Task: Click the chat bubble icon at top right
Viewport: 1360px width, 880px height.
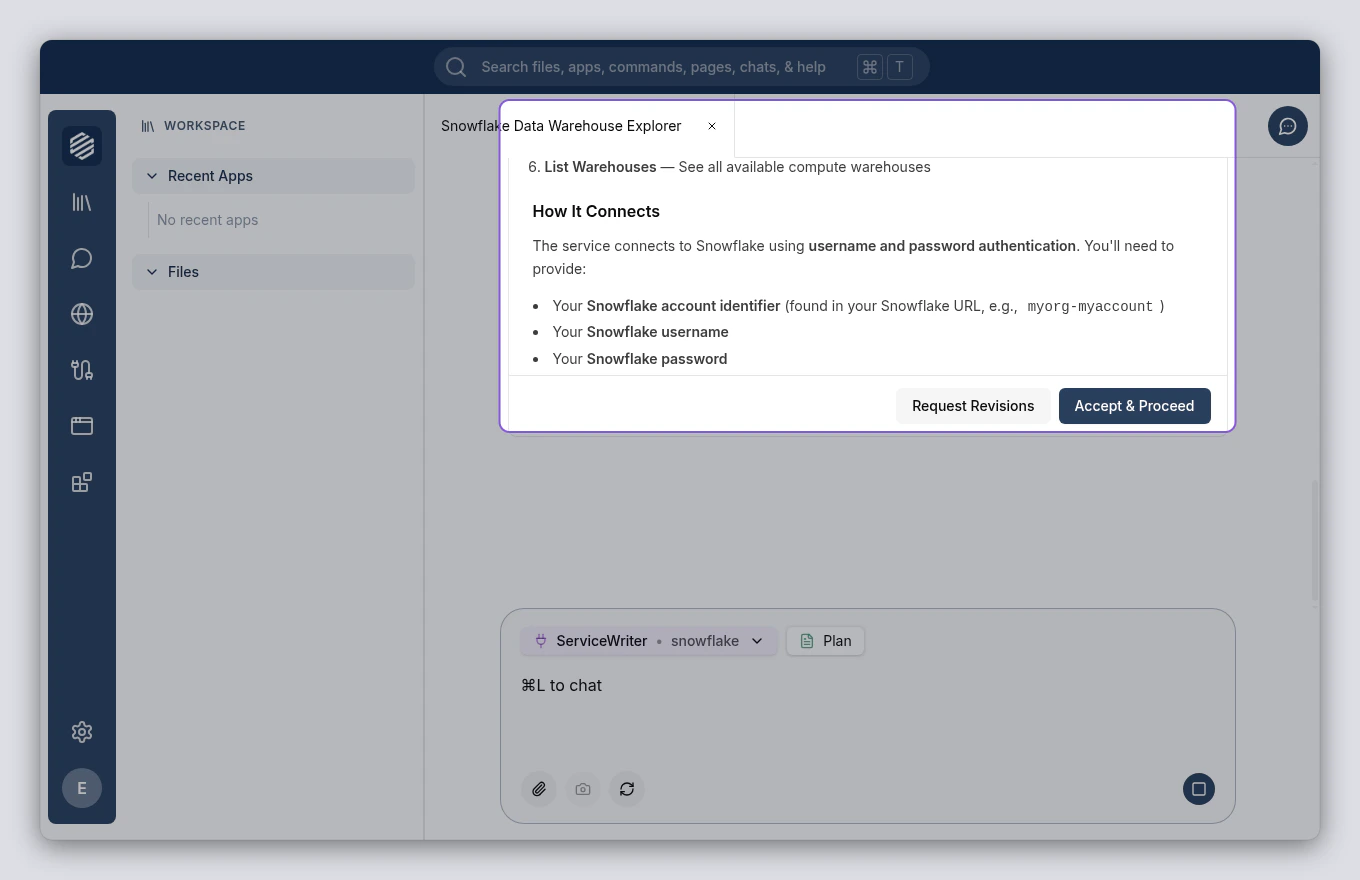Action: click(1288, 126)
